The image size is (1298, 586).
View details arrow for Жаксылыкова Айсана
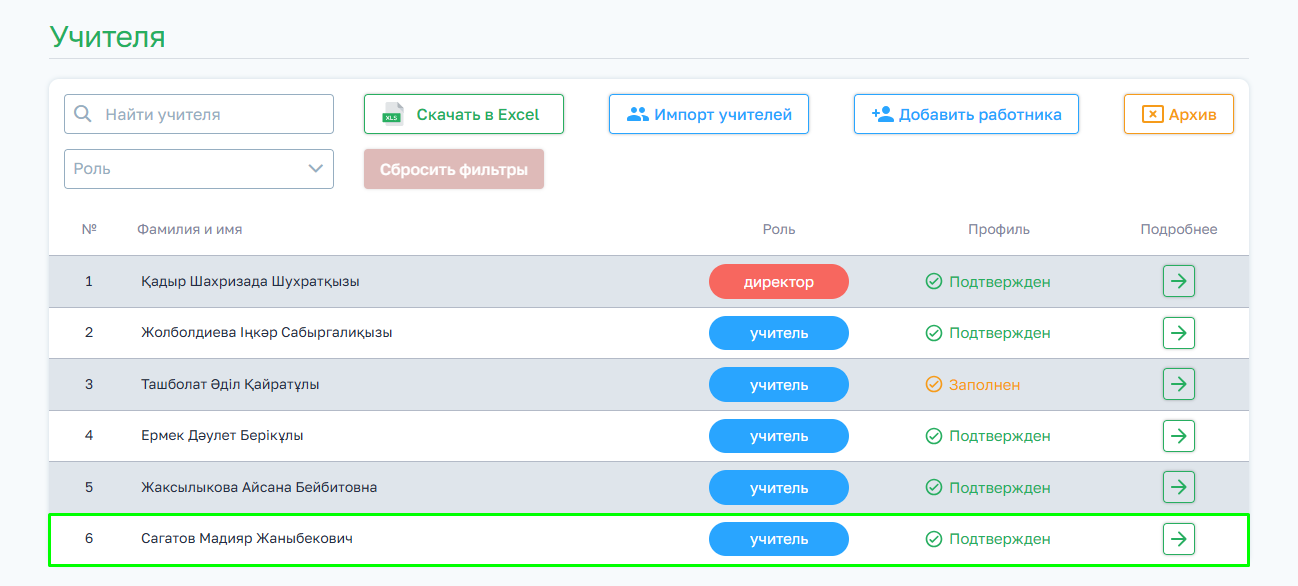(1179, 487)
